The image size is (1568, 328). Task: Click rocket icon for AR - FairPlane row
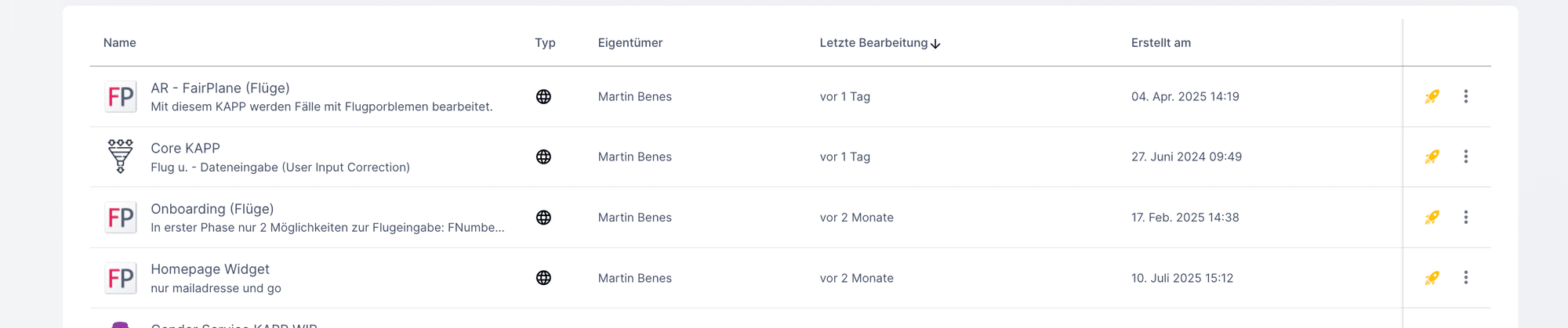(1432, 96)
